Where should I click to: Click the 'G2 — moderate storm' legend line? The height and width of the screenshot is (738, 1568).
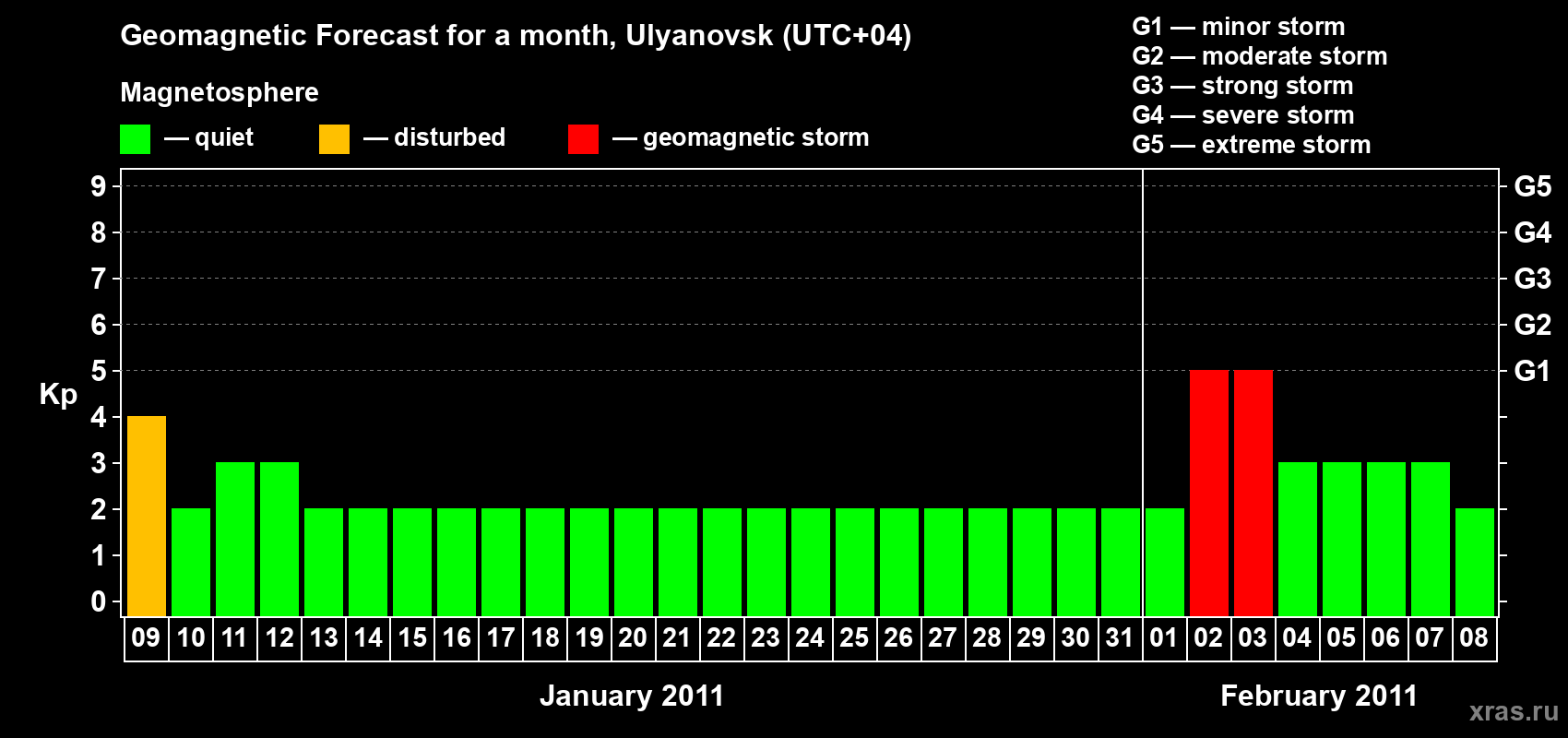(x=1259, y=56)
